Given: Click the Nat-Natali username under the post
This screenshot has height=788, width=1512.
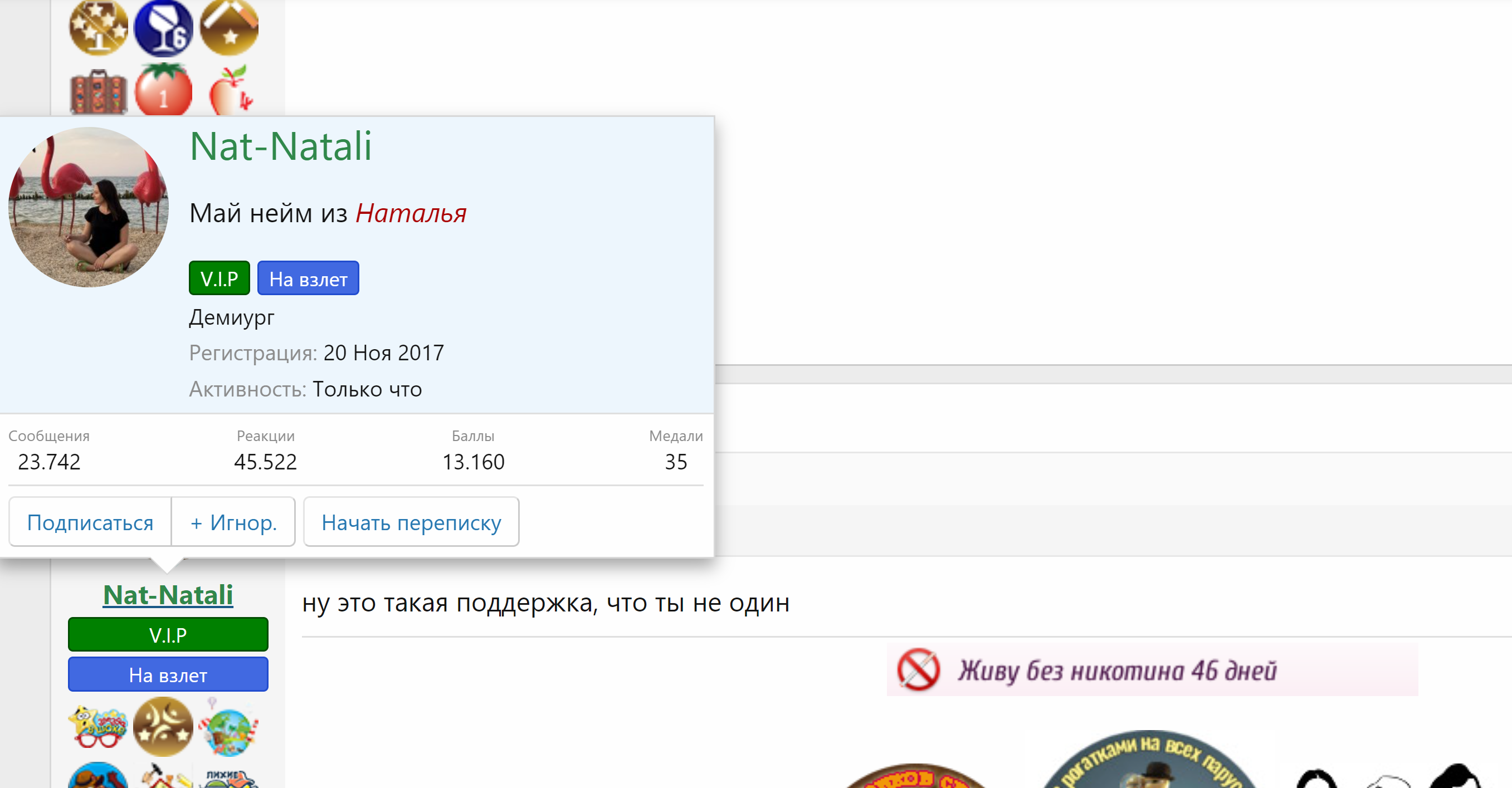Looking at the screenshot, I should point(167,595).
